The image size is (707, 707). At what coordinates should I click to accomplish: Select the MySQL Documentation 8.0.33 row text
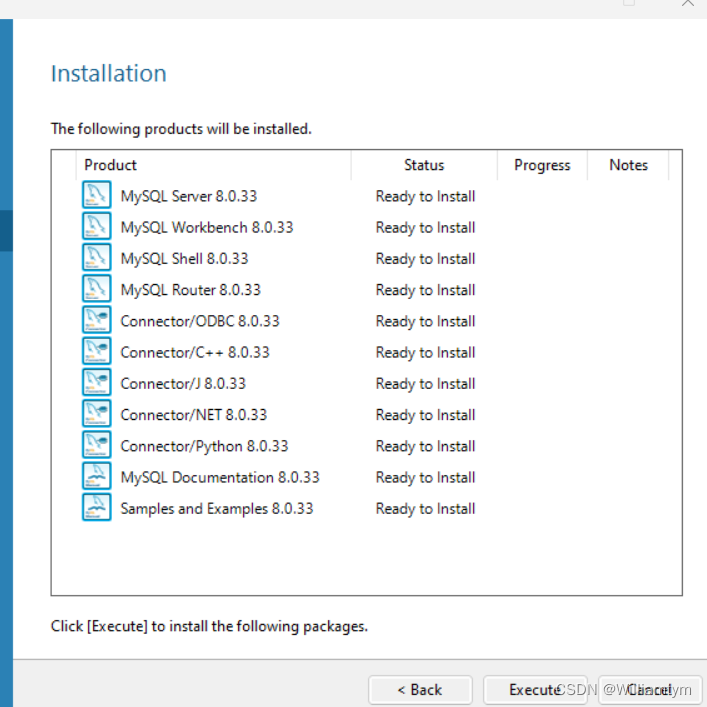pos(220,477)
